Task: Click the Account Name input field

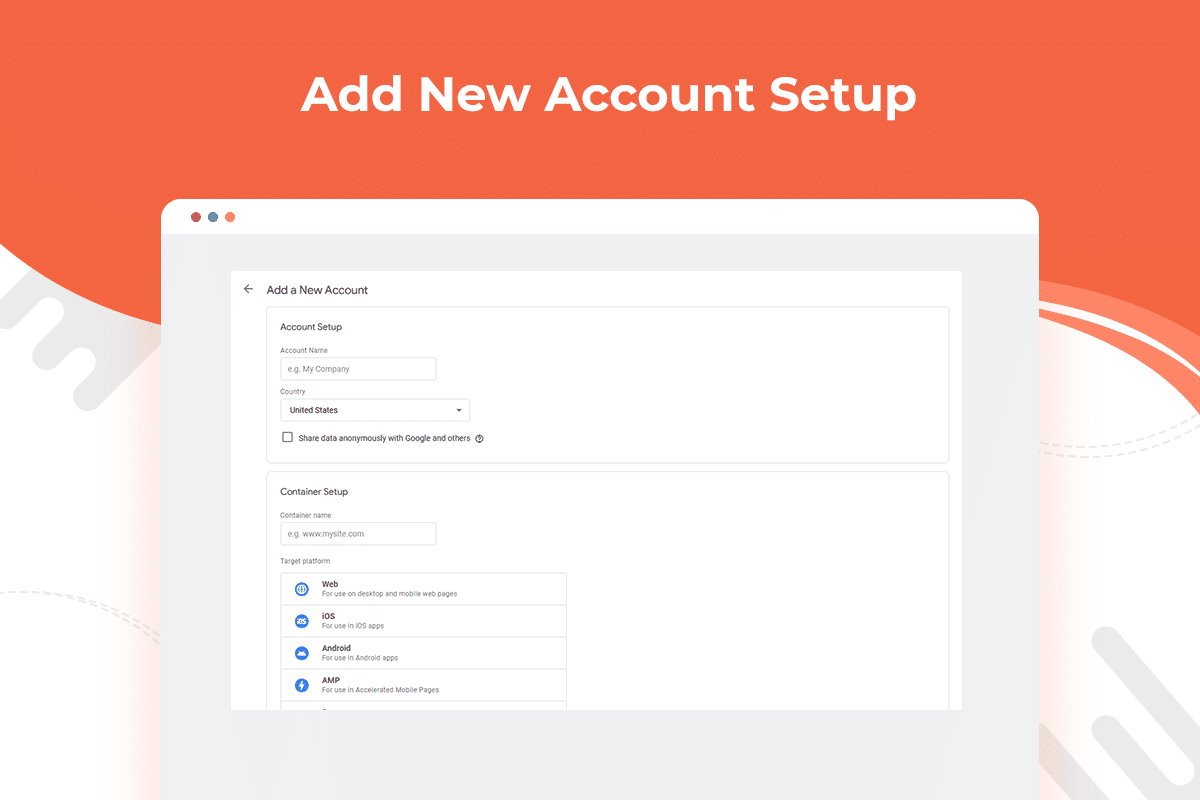Action: click(358, 368)
